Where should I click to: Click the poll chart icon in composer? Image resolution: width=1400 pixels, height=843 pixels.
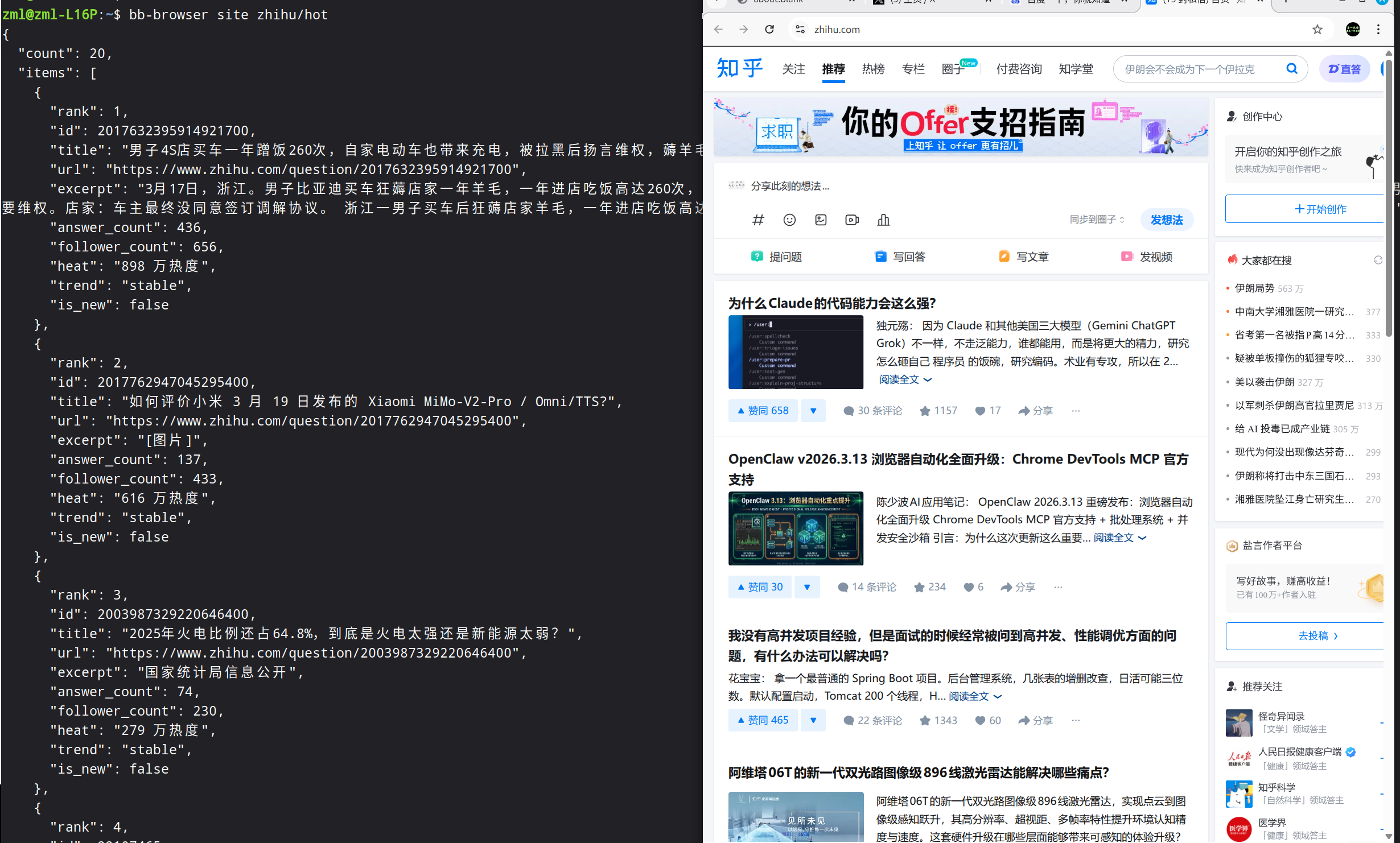[x=883, y=220]
